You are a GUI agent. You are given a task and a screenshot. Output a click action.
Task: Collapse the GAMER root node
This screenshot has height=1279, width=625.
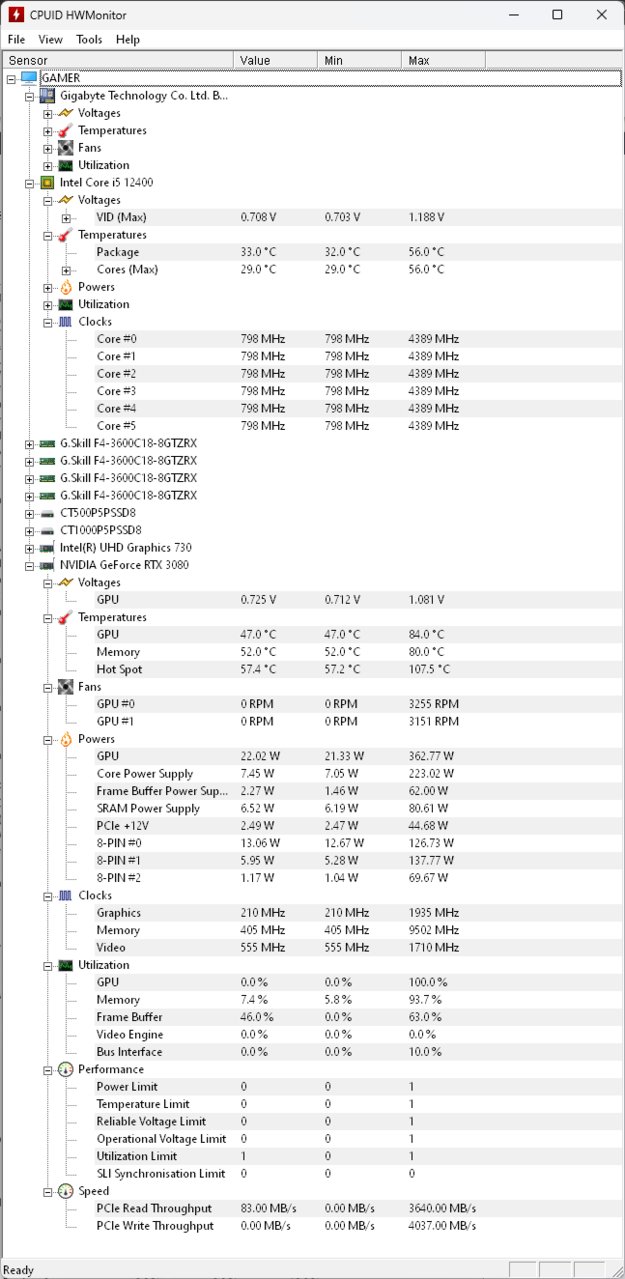[x=11, y=78]
